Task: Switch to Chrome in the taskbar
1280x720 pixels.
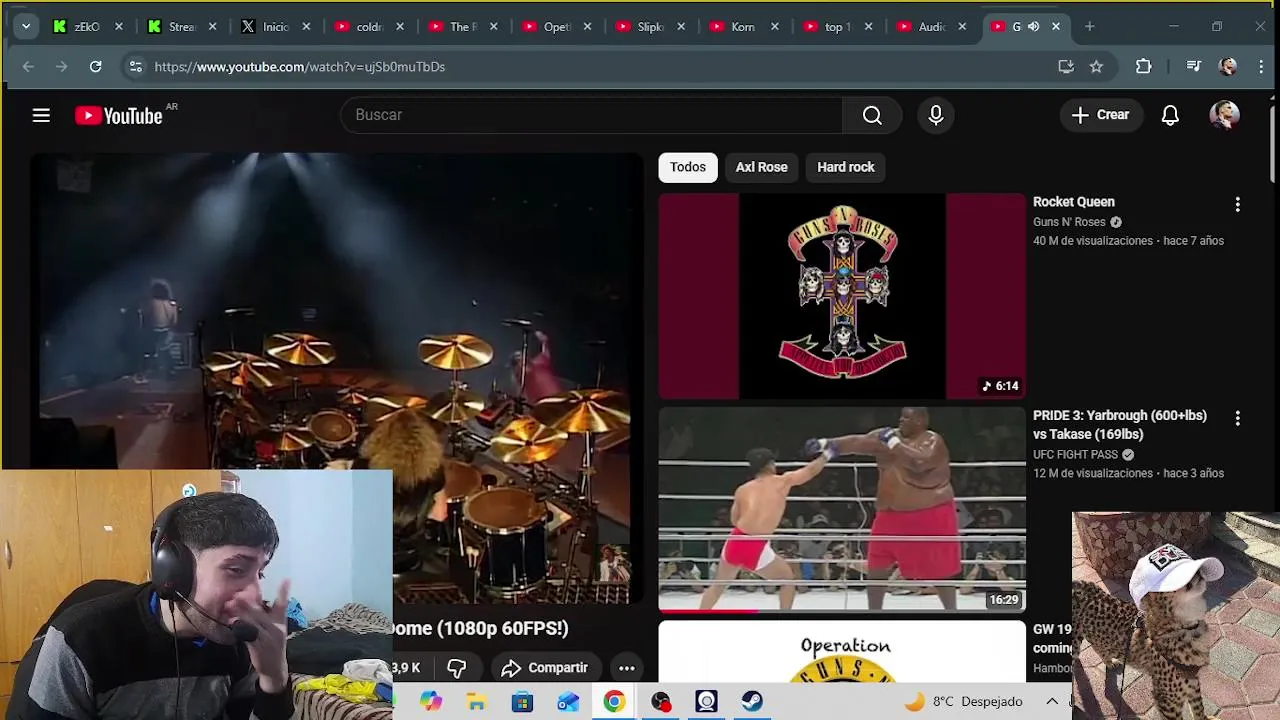Action: pos(614,702)
